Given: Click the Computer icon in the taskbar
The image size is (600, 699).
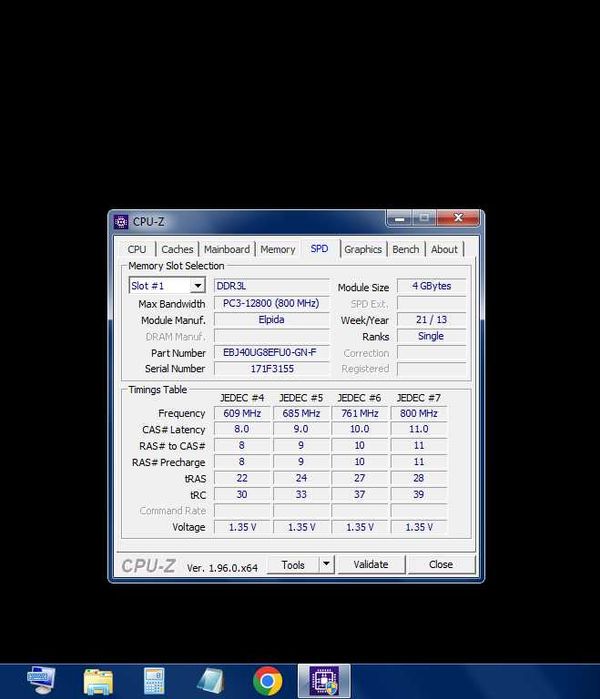Looking at the screenshot, I should pos(41,681).
